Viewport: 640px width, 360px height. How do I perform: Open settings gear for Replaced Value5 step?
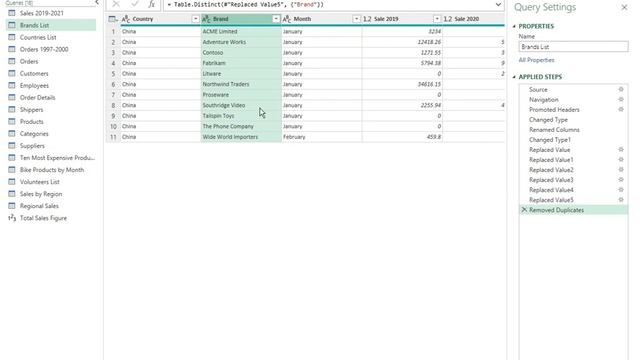[621, 200]
